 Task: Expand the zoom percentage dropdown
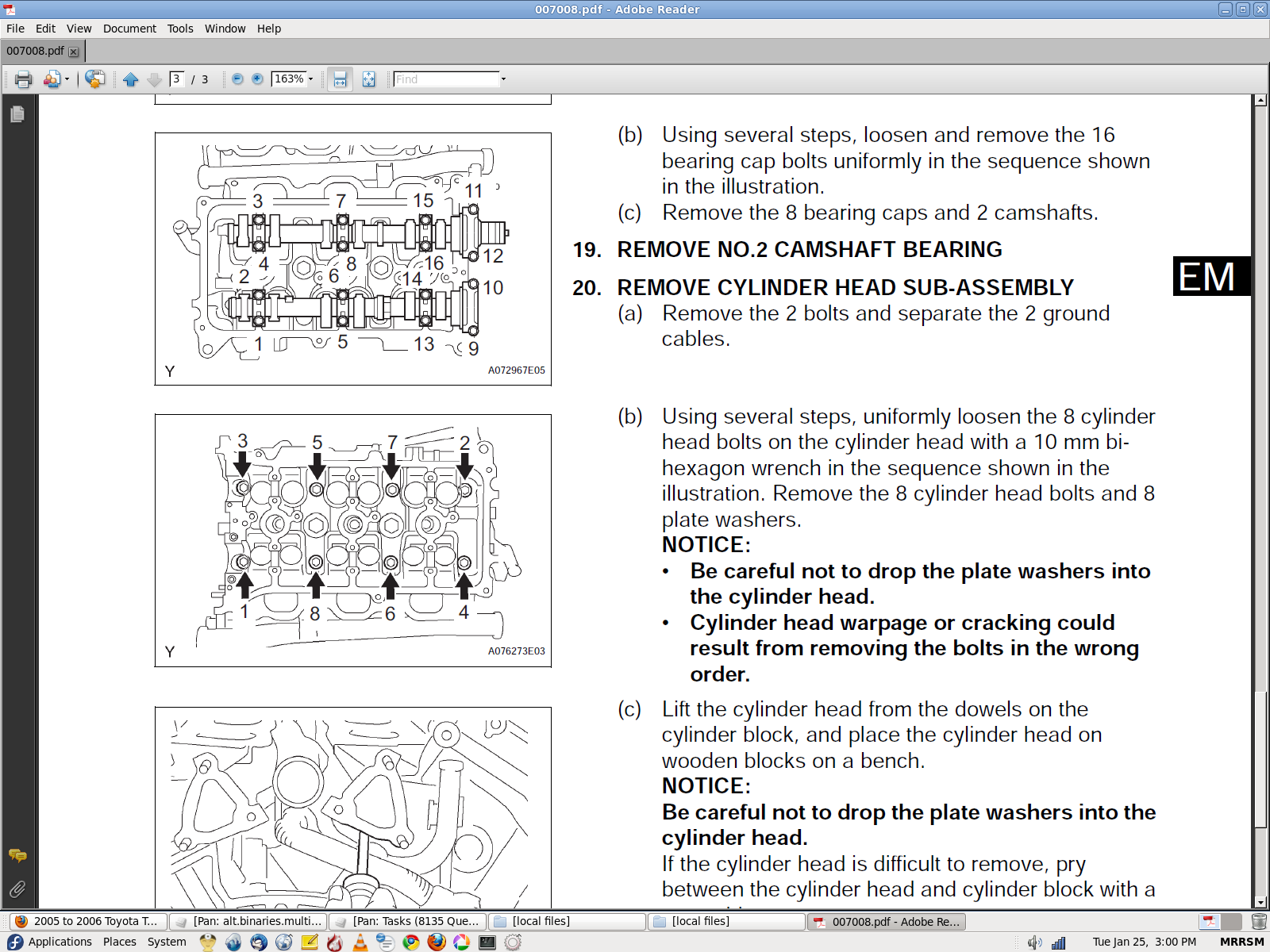point(310,79)
